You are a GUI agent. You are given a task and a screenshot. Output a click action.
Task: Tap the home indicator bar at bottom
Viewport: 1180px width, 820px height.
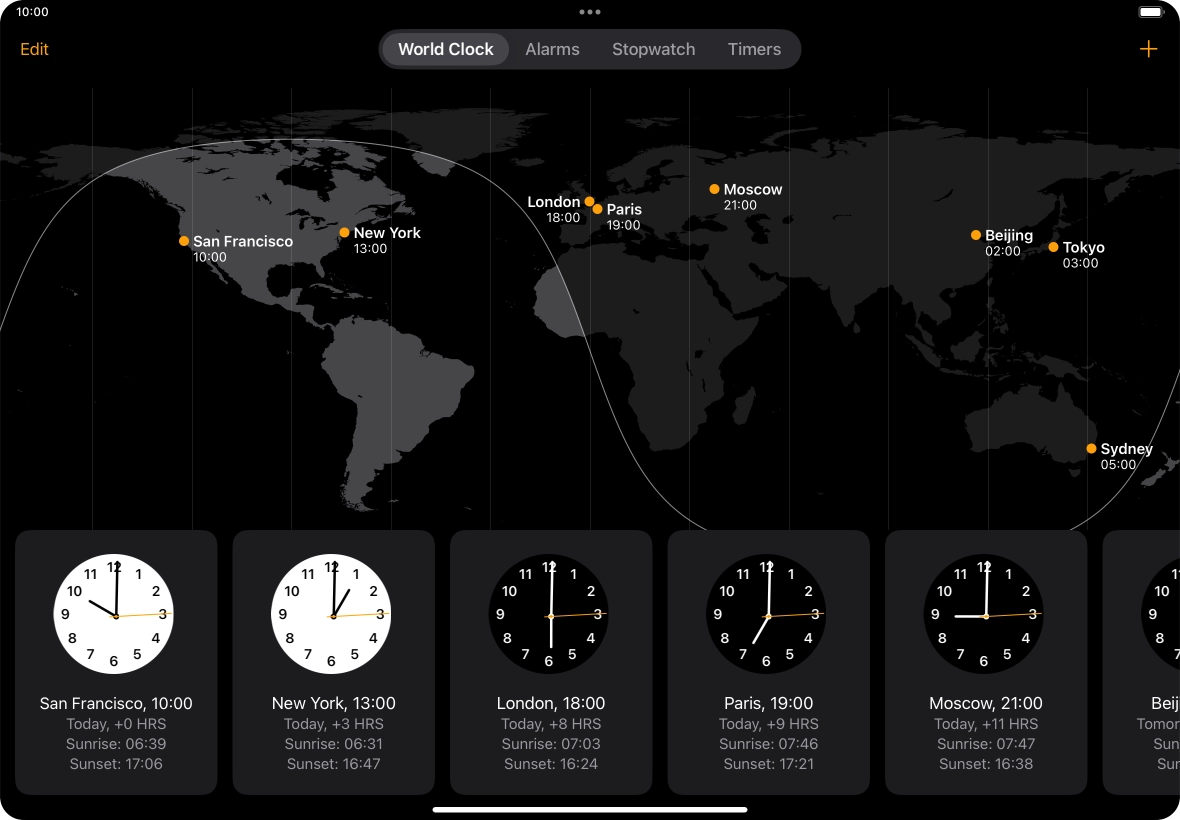590,809
